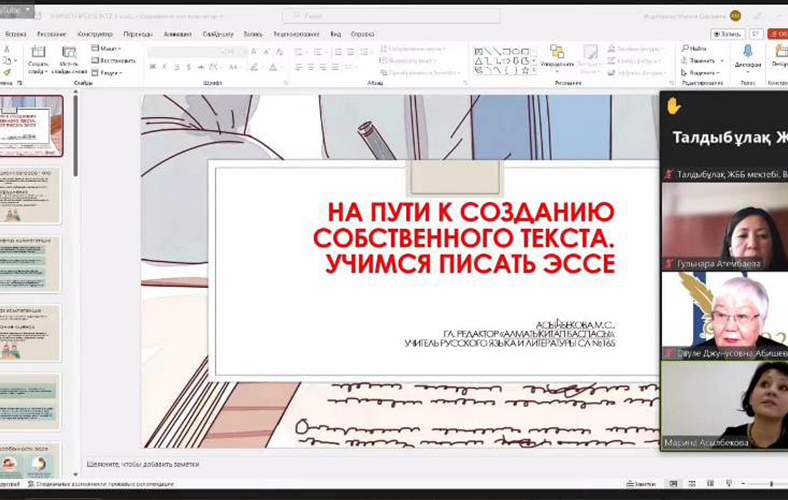This screenshot has width=788, height=500.
Task: Click the accessibility recommendations text in the status bar
Action: tap(100, 482)
